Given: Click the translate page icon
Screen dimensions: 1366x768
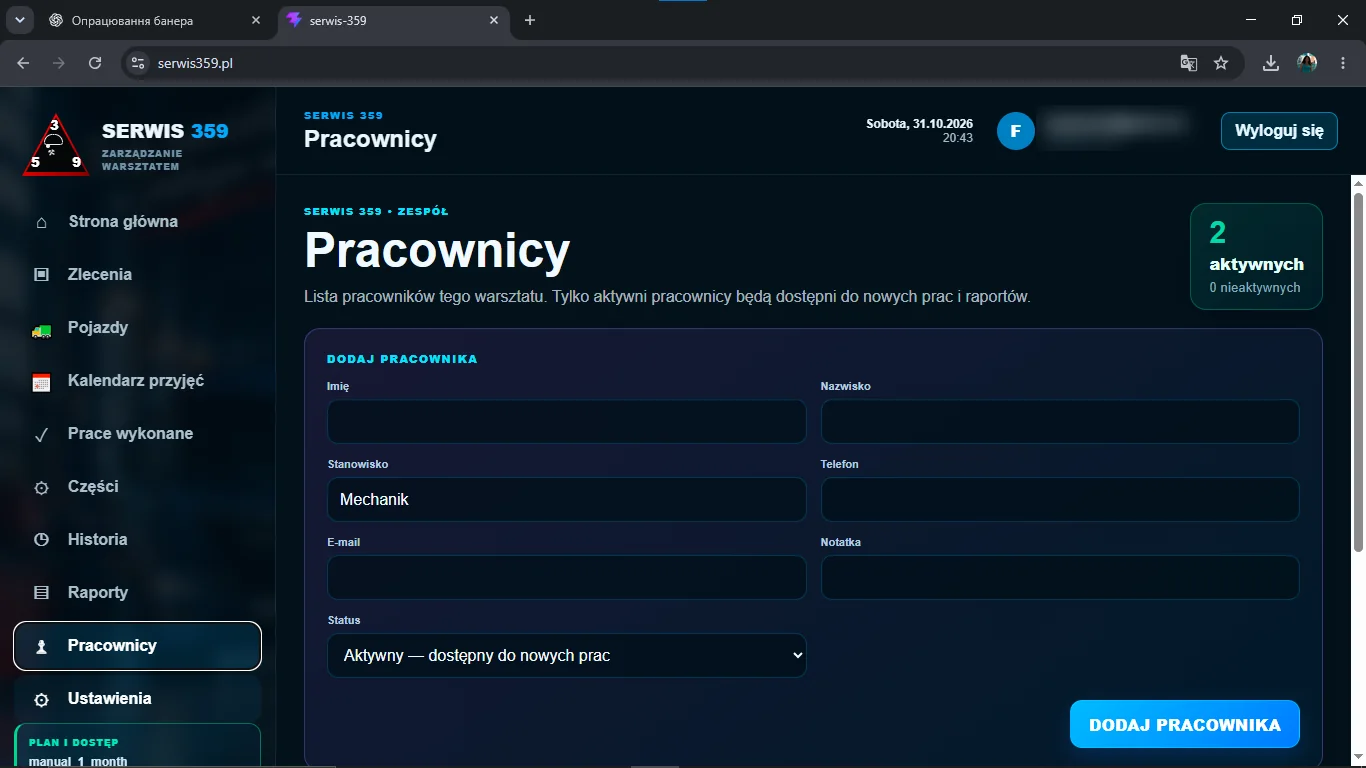Looking at the screenshot, I should (1188, 63).
